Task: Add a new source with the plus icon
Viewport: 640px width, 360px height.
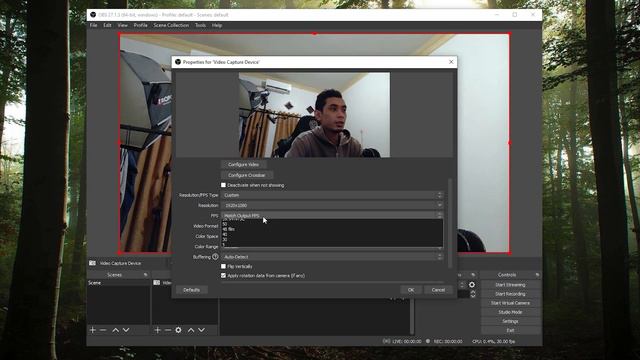Action: coord(158,330)
